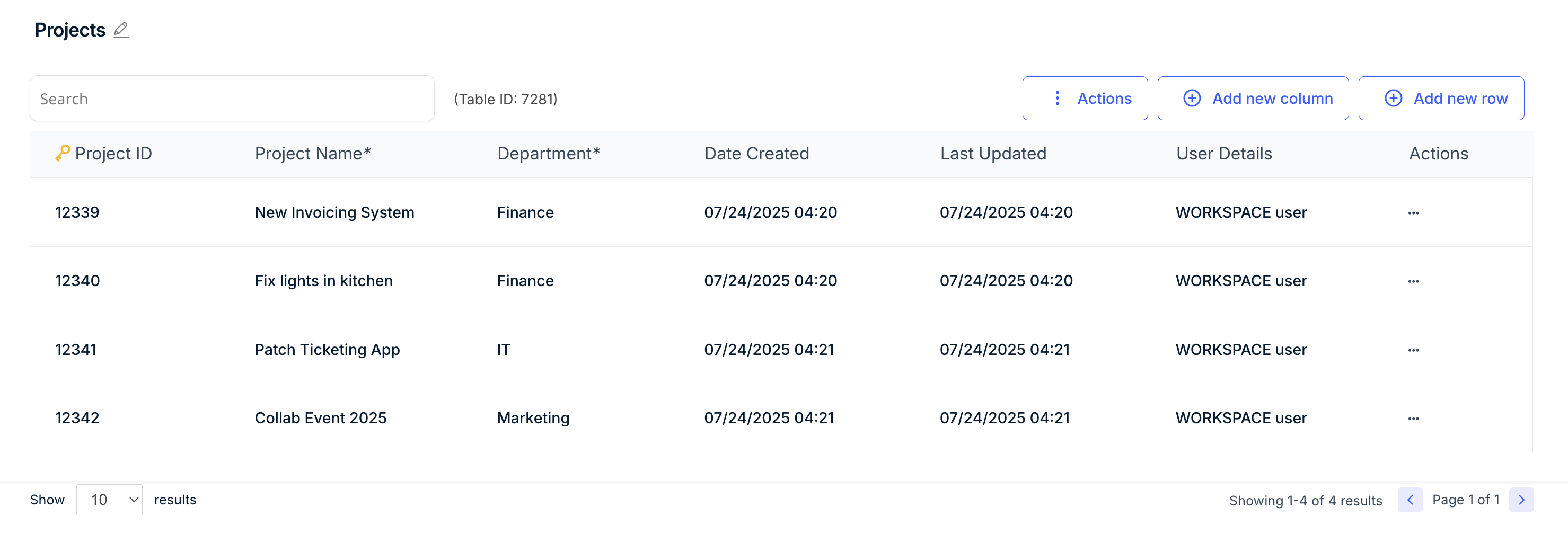Go to next page arrow
Image resolution: width=1568 pixels, height=534 pixels.
click(1521, 500)
